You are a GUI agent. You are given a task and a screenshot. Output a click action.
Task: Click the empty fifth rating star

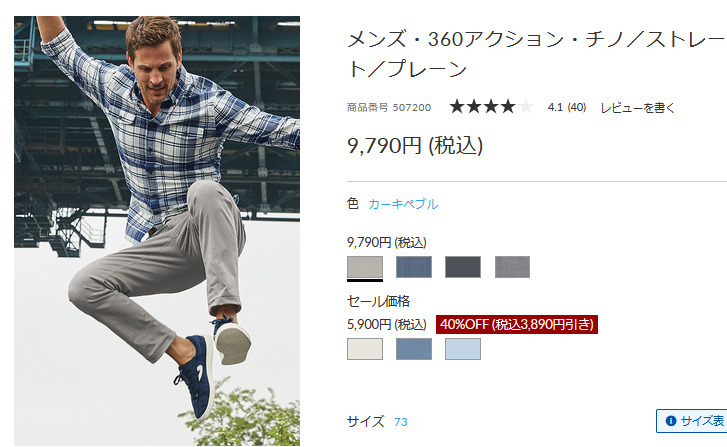click(x=526, y=107)
